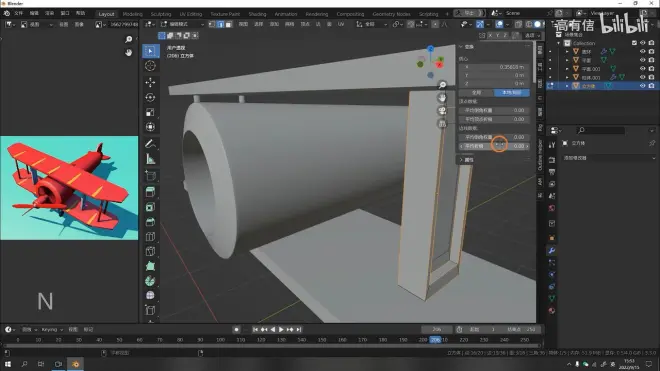Click edge mean crease 0.00 field
The height and width of the screenshot is (371, 660).
click(494, 146)
